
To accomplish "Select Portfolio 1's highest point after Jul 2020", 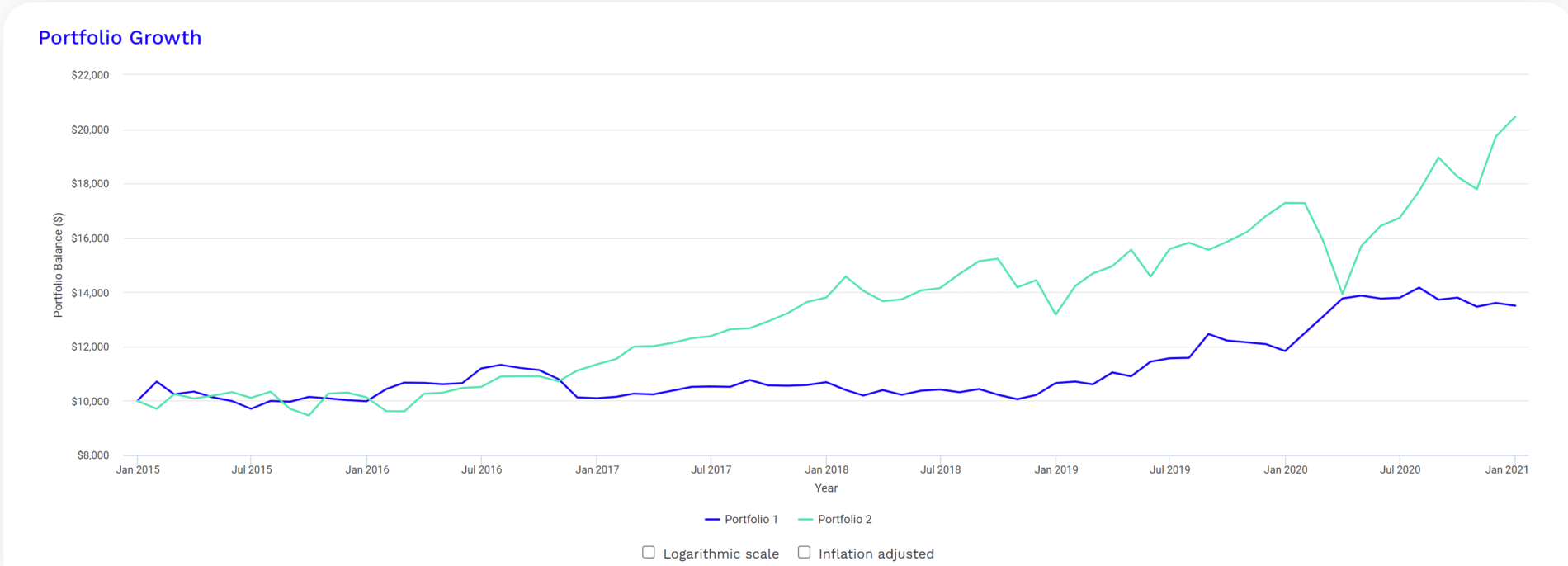I will [x=1419, y=287].
